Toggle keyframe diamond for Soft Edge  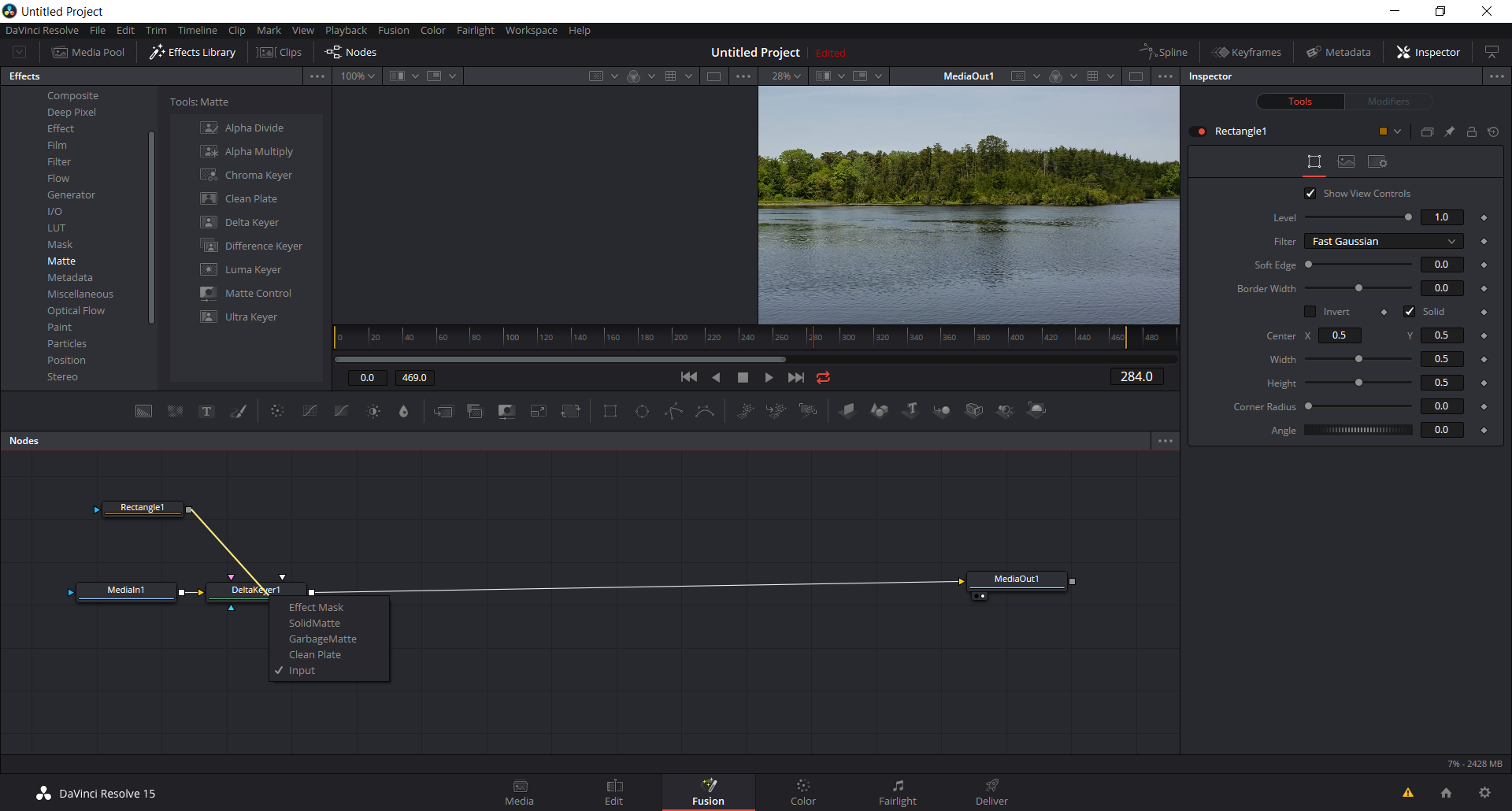click(x=1484, y=265)
